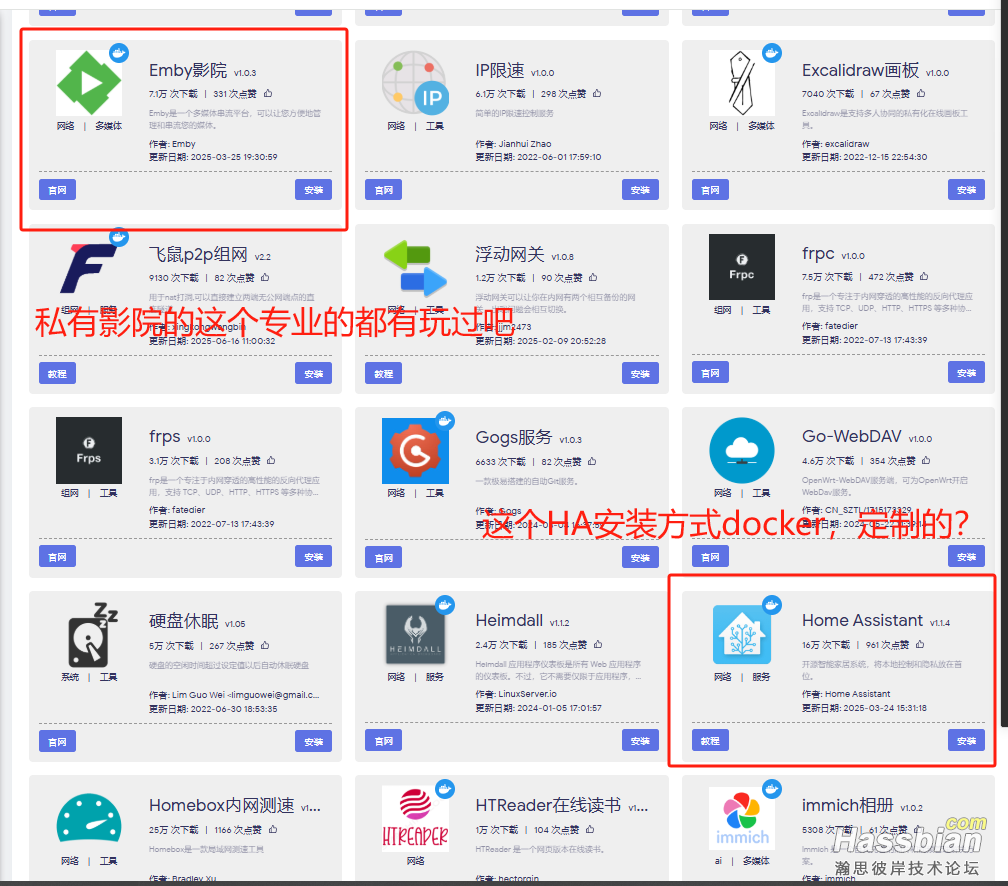1008x886 pixels.
Task: Like Excalidraw画板 with its thumbs-up icon
Action: tap(921, 93)
